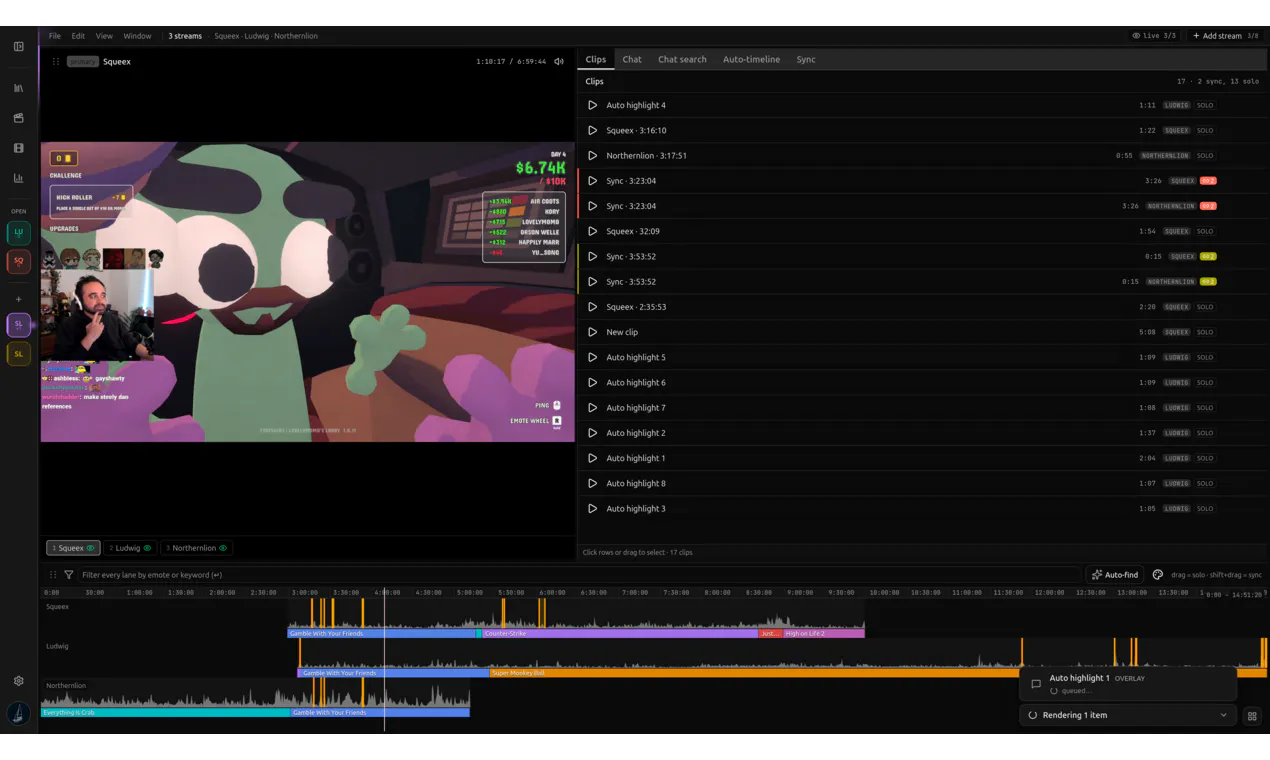The height and width of the screenshot is (760, 1270).
Task: Play the Auto highlight 1 clip
Action: click(x=592, y=458)
